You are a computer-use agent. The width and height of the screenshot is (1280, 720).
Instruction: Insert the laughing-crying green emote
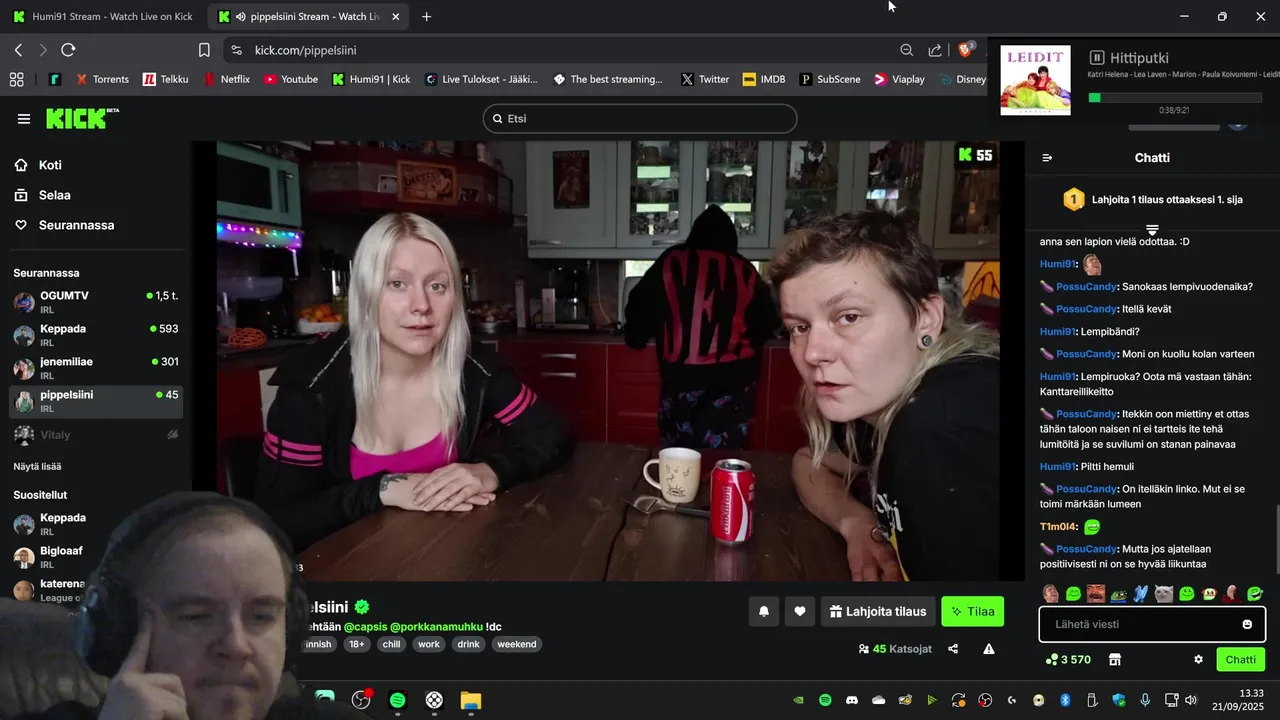point(1254,594)
